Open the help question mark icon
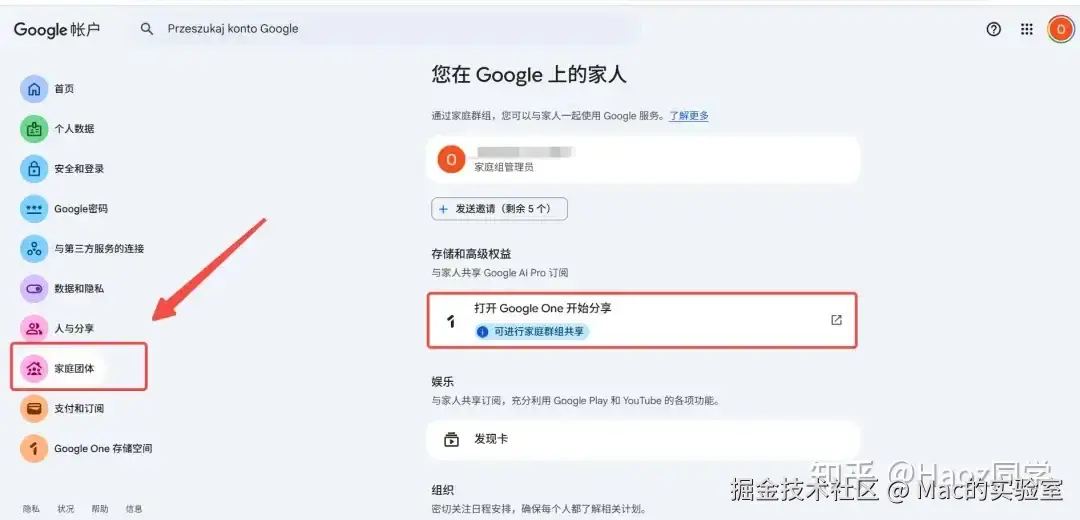Image resolution: width=1080 pixels, height=520 pixels. click(x=993, y=29)
